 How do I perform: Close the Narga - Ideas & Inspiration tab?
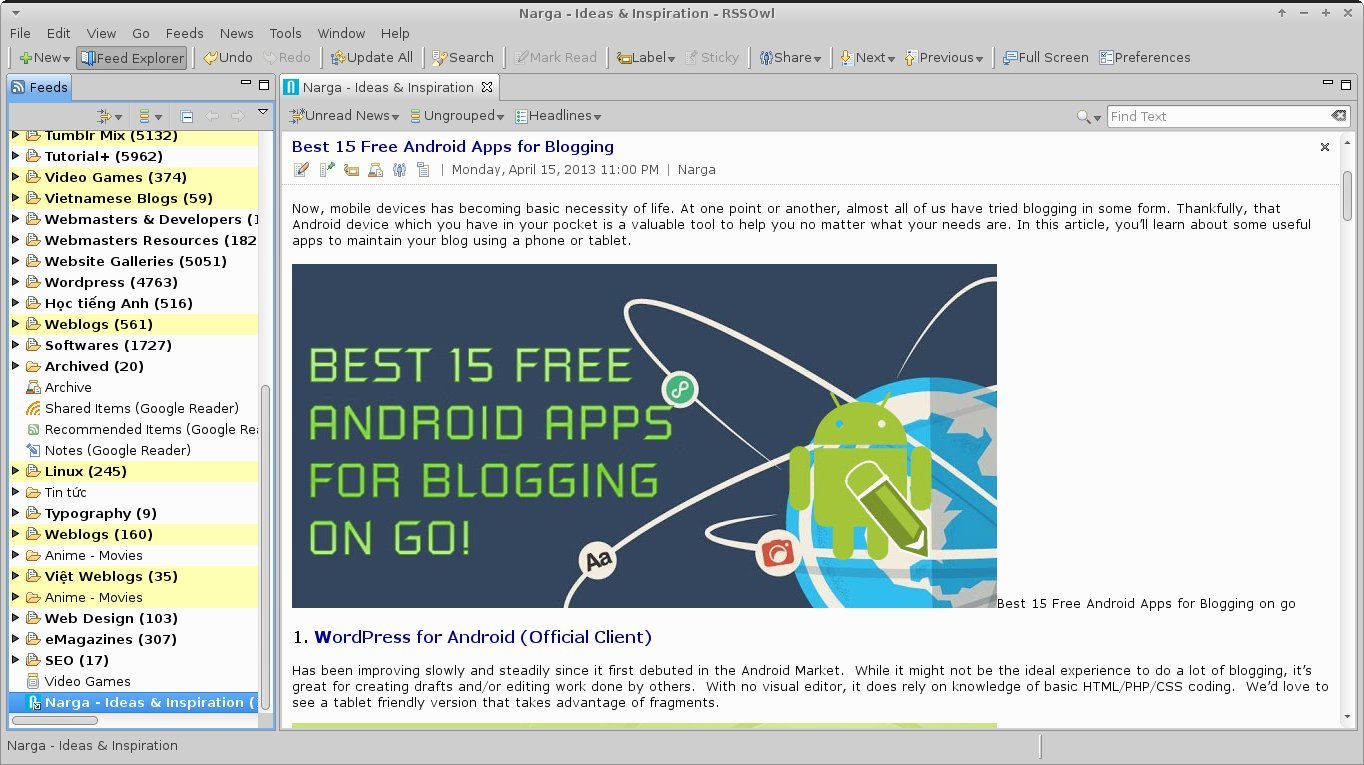click(487, 87)
